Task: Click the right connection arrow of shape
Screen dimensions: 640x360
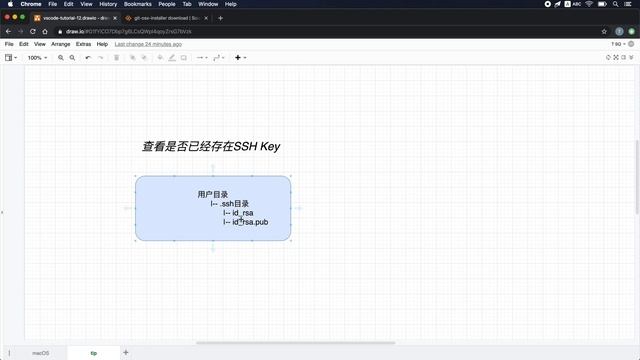Action: point(298,208)
